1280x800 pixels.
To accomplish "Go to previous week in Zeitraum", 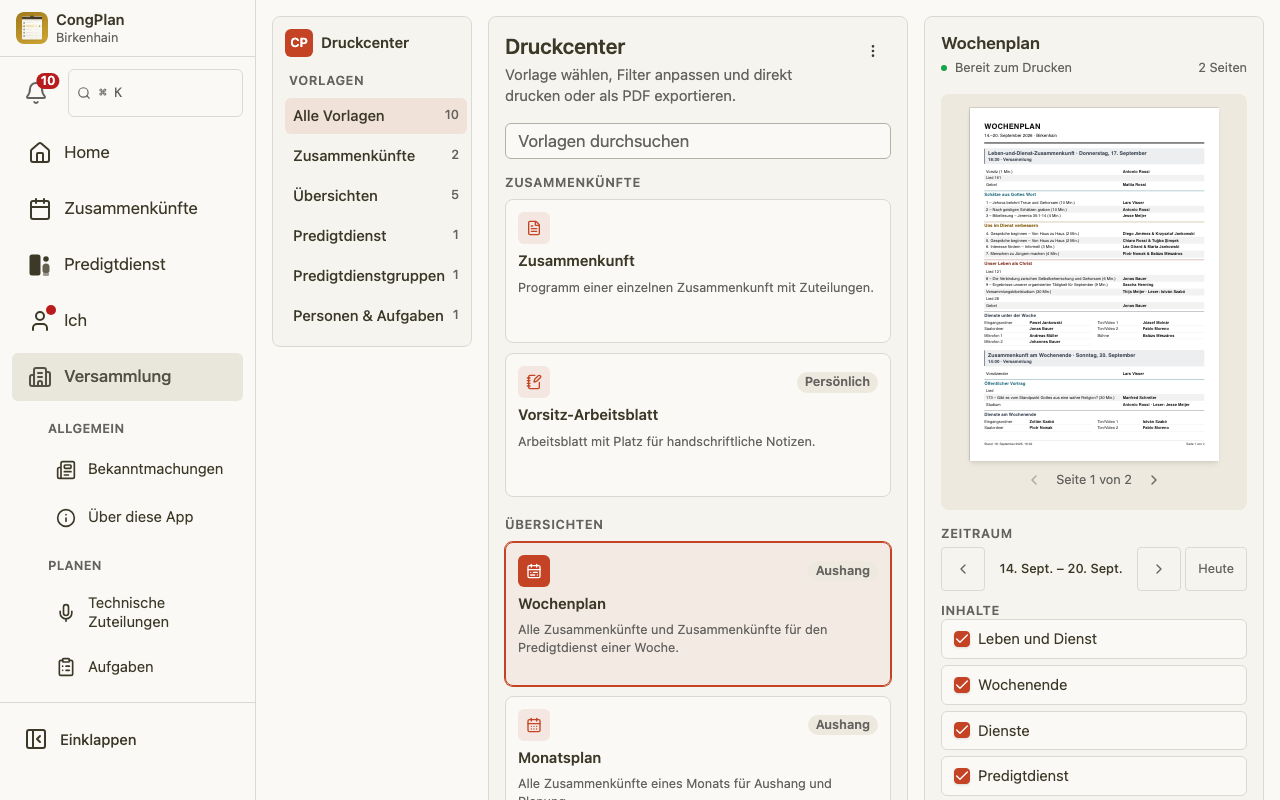I will tap(963, 569).
